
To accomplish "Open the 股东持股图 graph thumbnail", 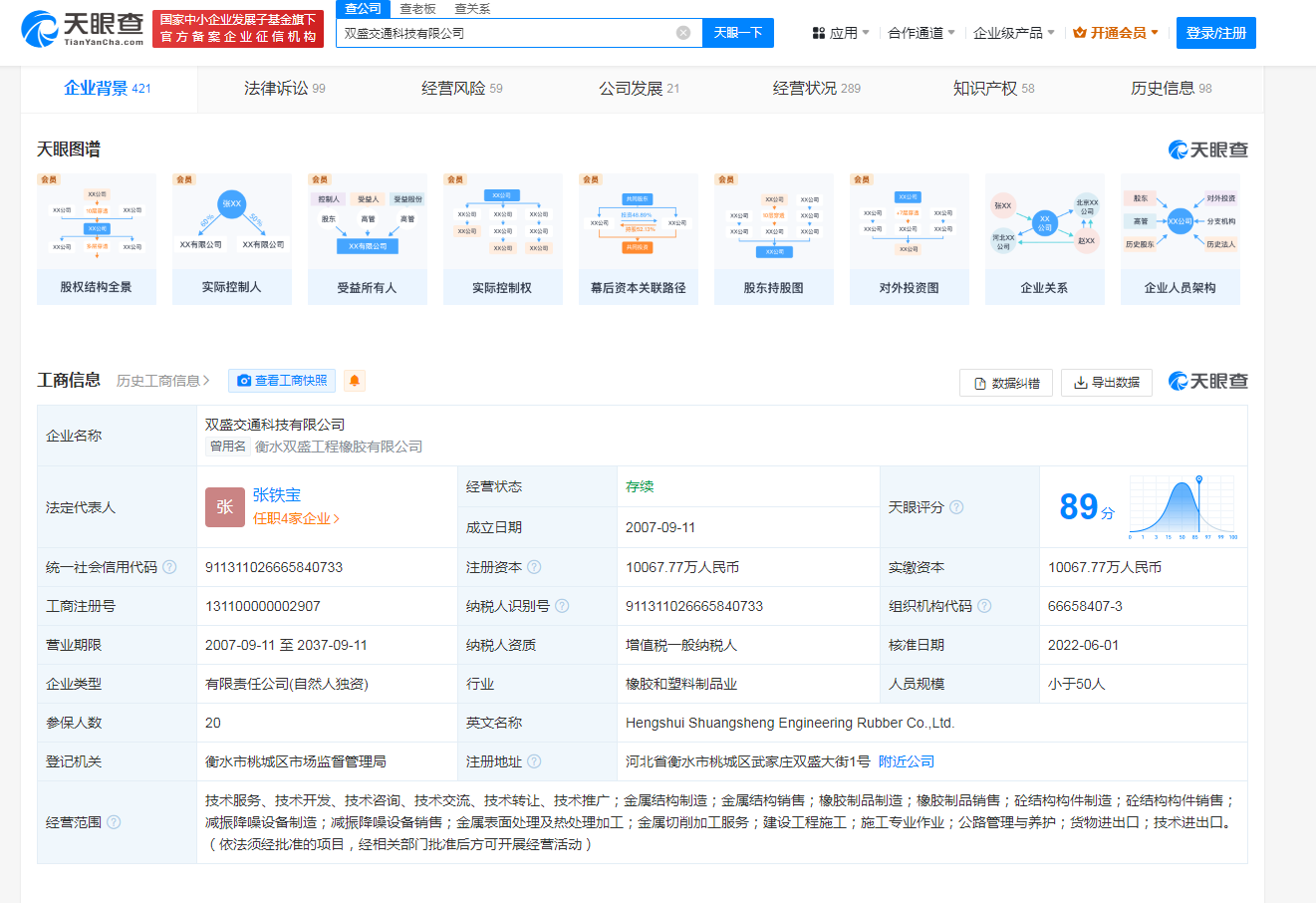I will tap(774, 239).
